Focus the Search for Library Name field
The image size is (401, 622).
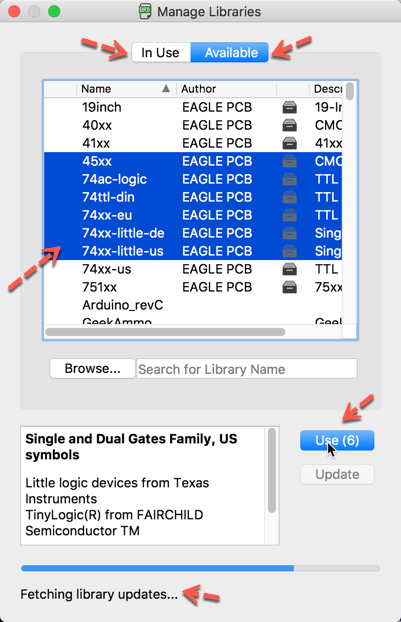click(x=247, y=369)
